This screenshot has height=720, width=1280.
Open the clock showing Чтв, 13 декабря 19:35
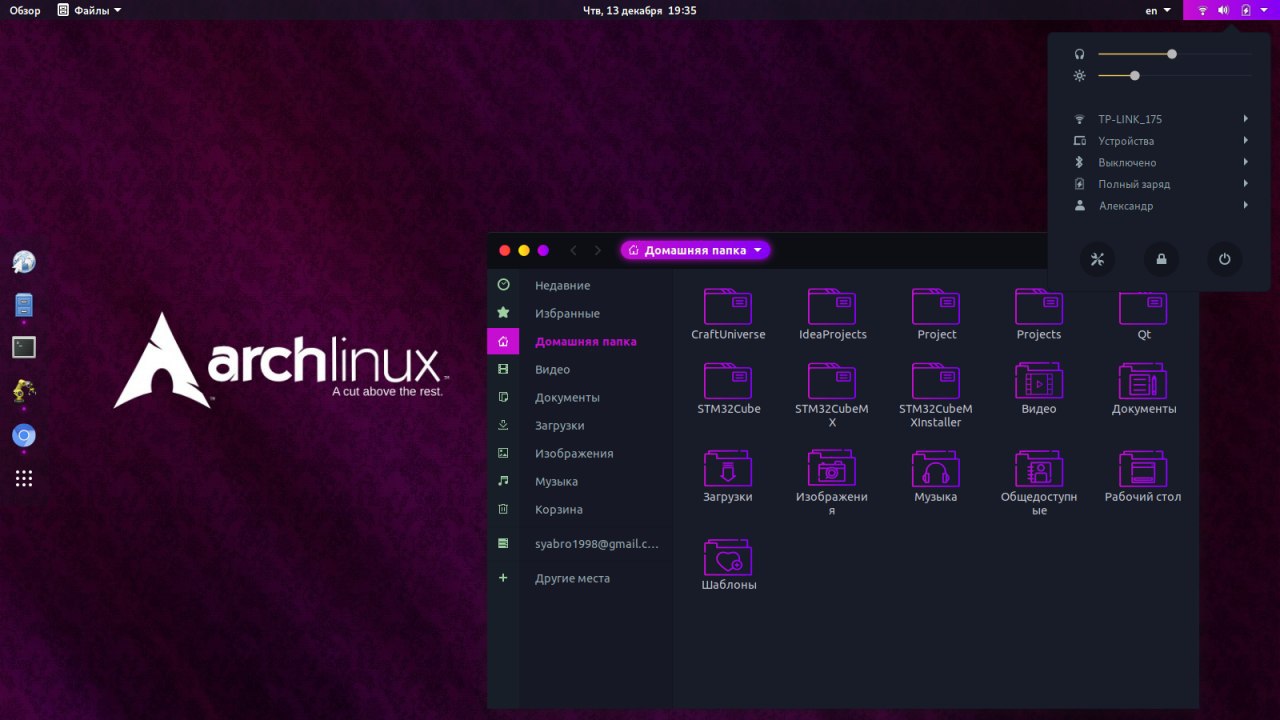pyautogui.click(x=640, y=10)
